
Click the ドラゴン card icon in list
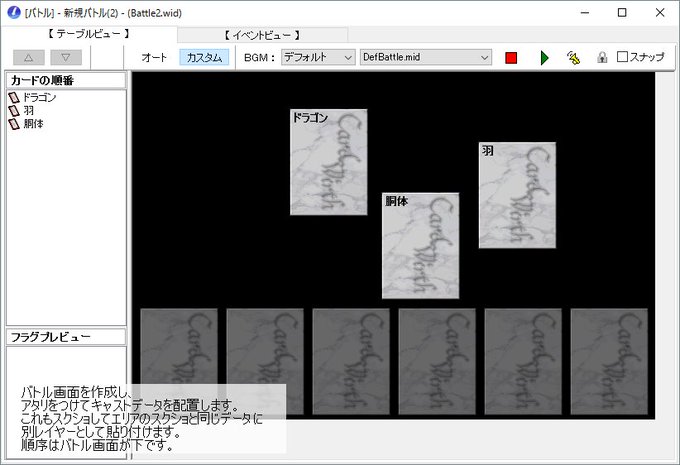[14, 98]
